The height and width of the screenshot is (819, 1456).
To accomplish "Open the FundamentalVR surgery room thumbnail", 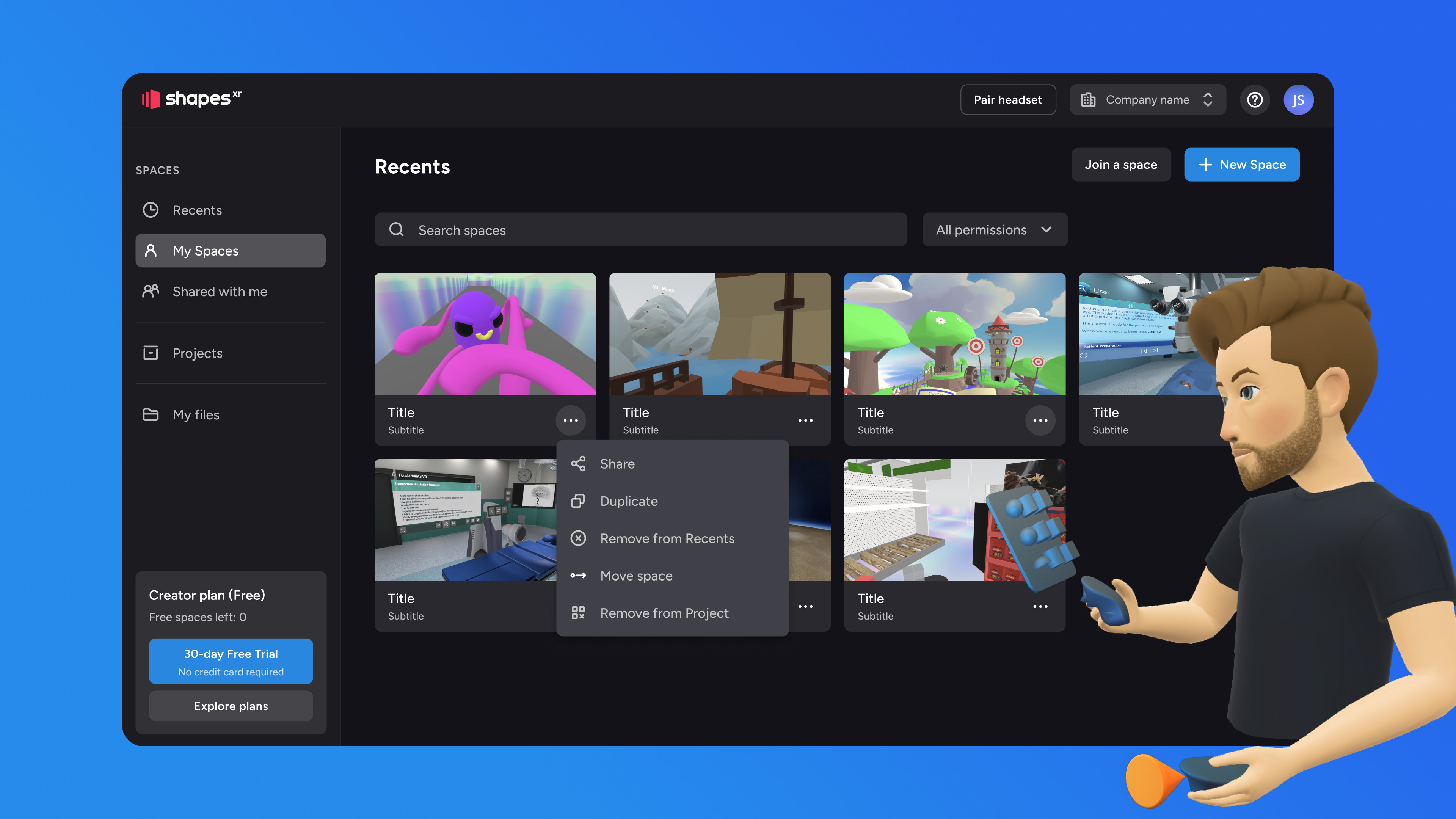I will pyautogui.click(x=465, y=520).
